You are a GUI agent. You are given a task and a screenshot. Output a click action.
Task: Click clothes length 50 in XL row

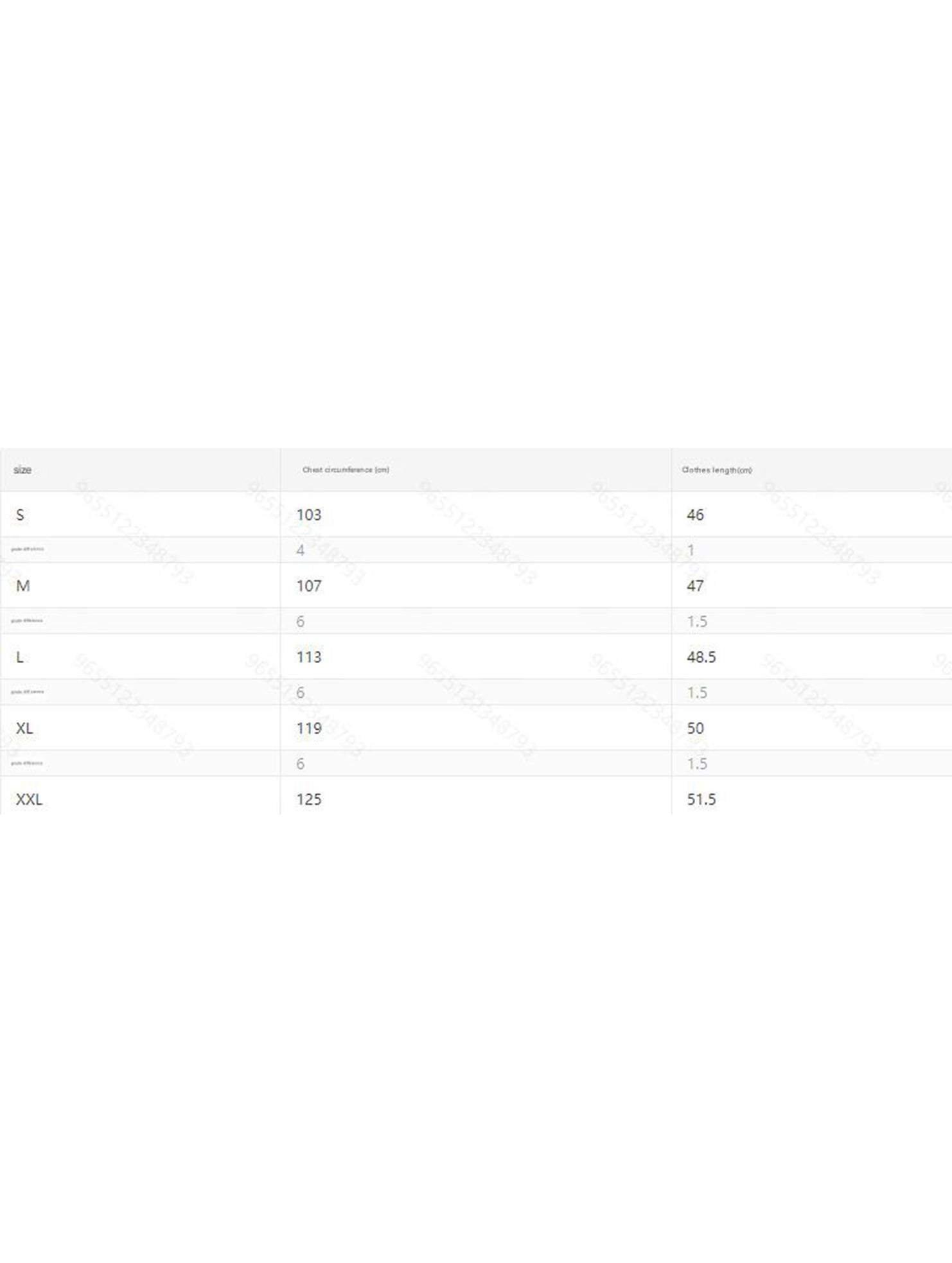pyautogui.click(x=695, y=729)
